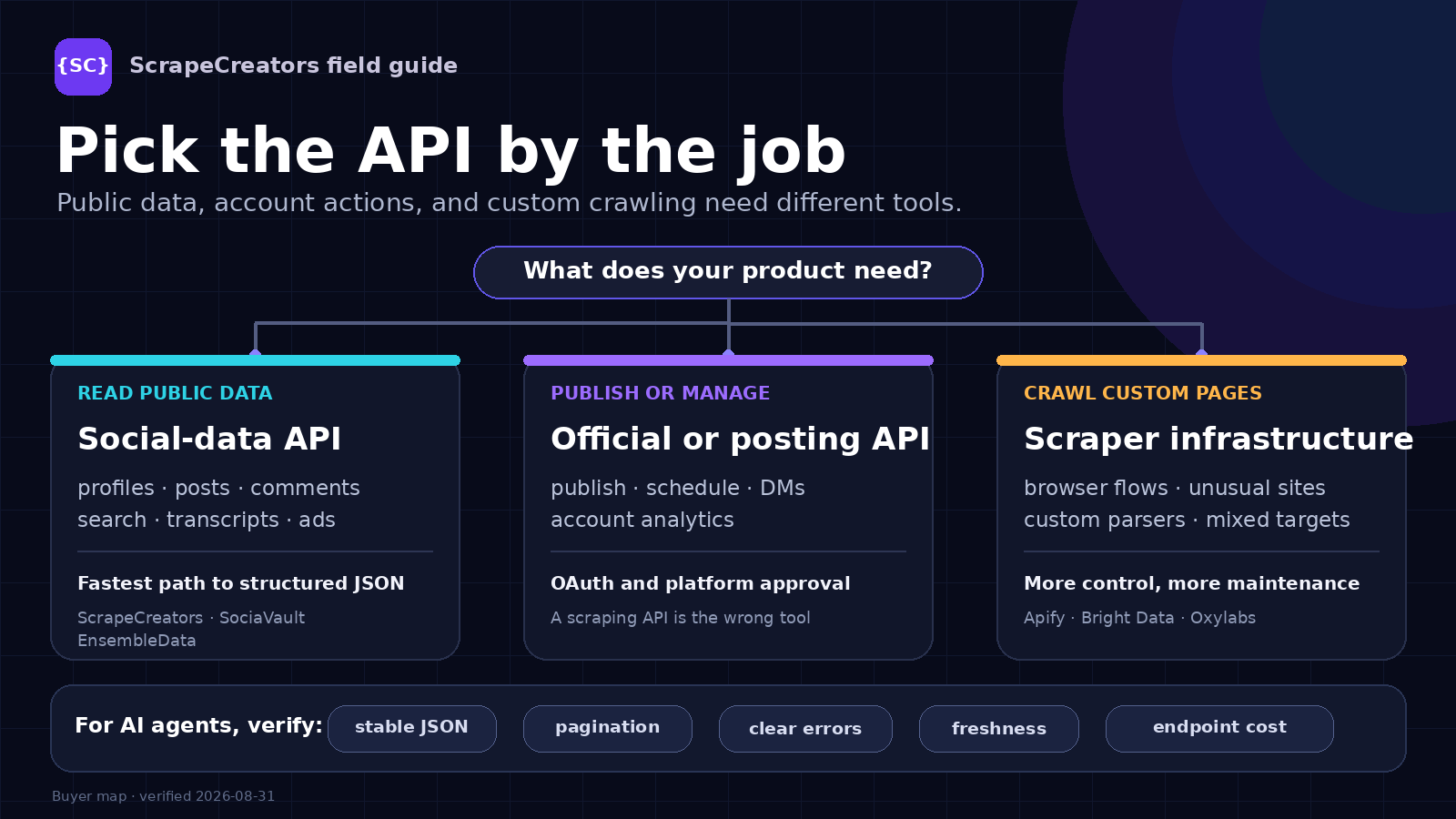The width and height of the screenshot is (1456, 819).
Task: Click 'ScrapeCreators · SociaVault' provider line
Action: click(191, 618)
